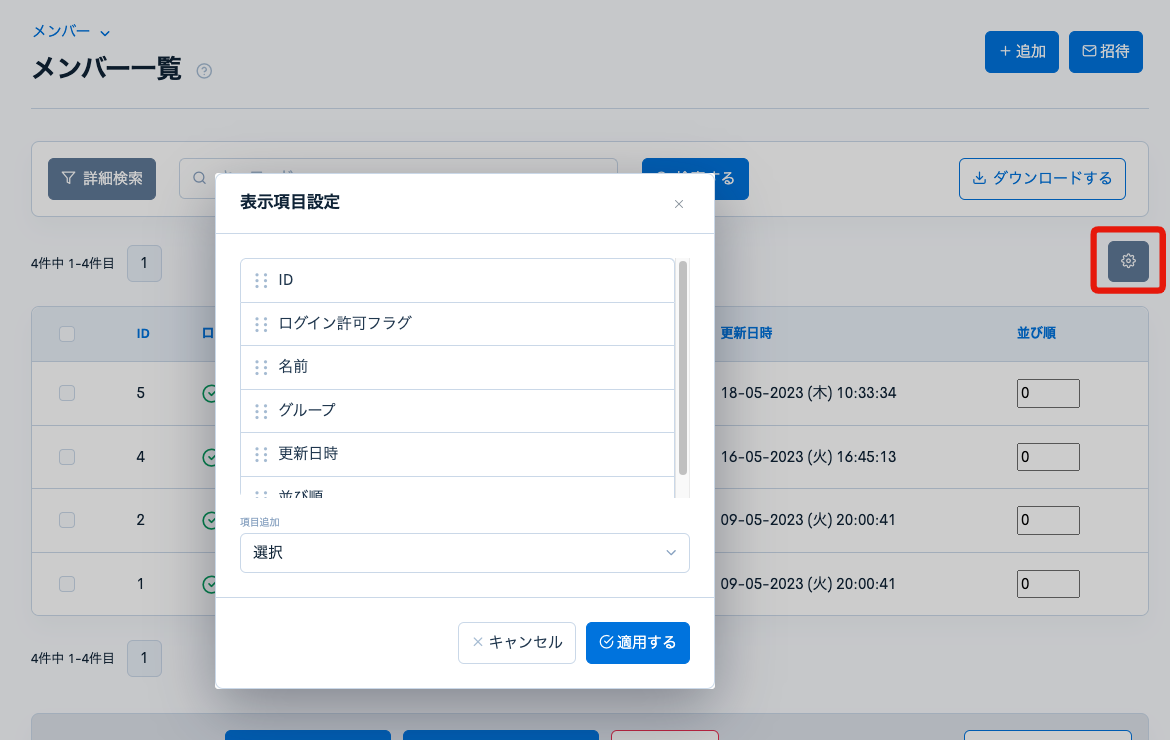Grab the drag handle for 更新日時 item
The height and width of the screenshot is (740, 1170).
click(261, 454)
